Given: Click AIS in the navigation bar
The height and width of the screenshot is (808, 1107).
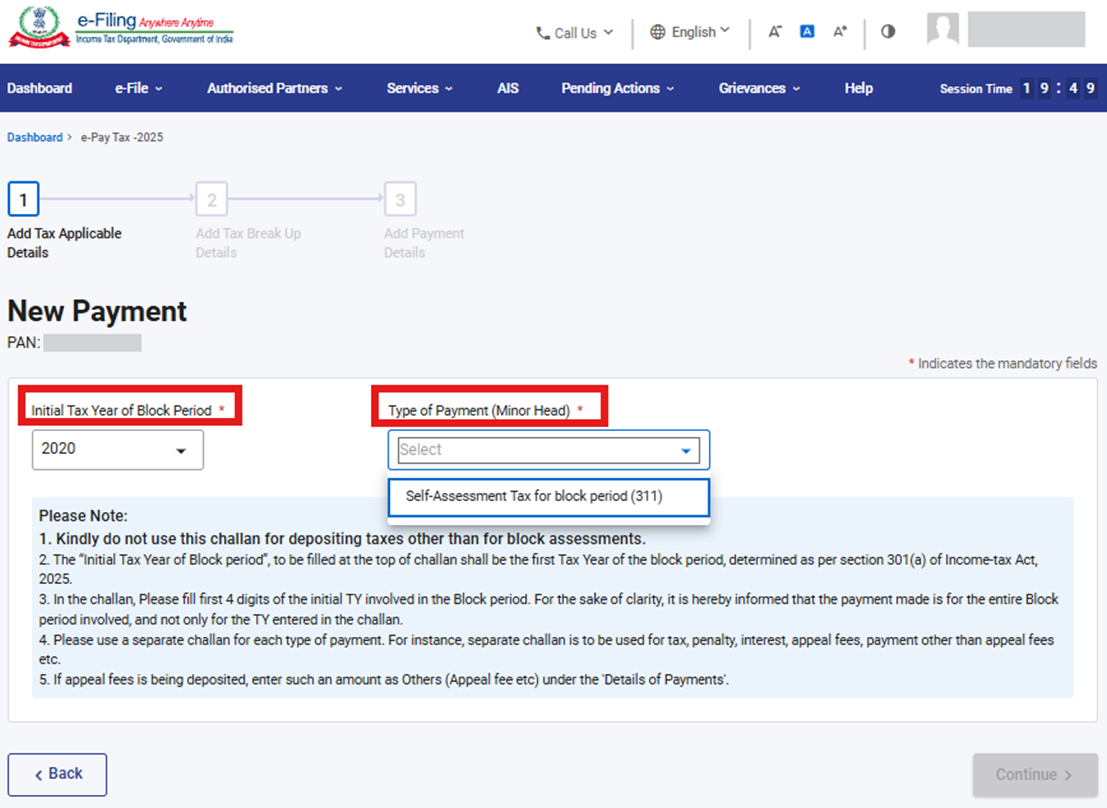Looking at the screenshot, I should 507,88.
